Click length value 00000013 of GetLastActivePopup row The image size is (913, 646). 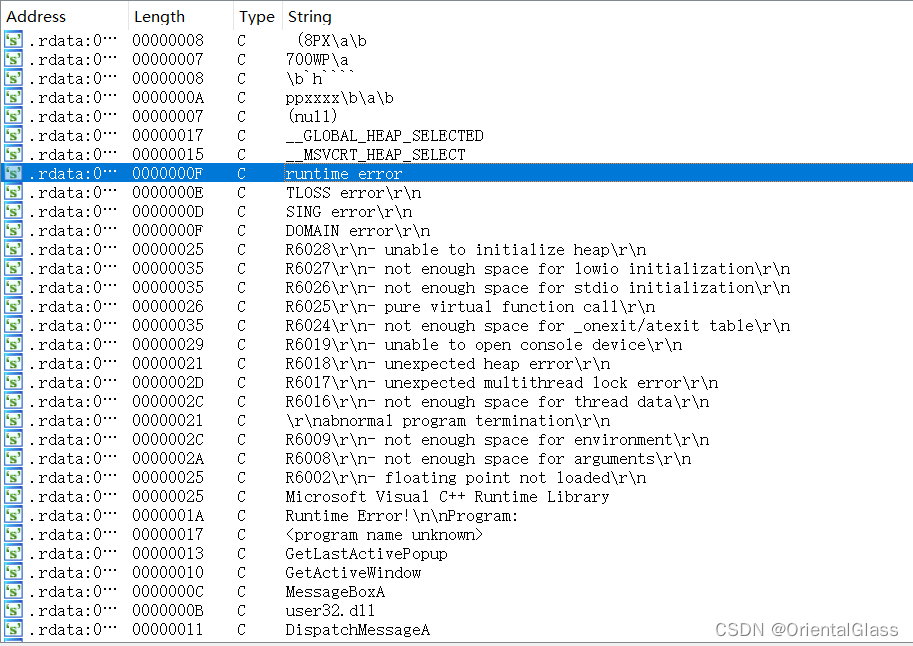click(x=168, y=554)
